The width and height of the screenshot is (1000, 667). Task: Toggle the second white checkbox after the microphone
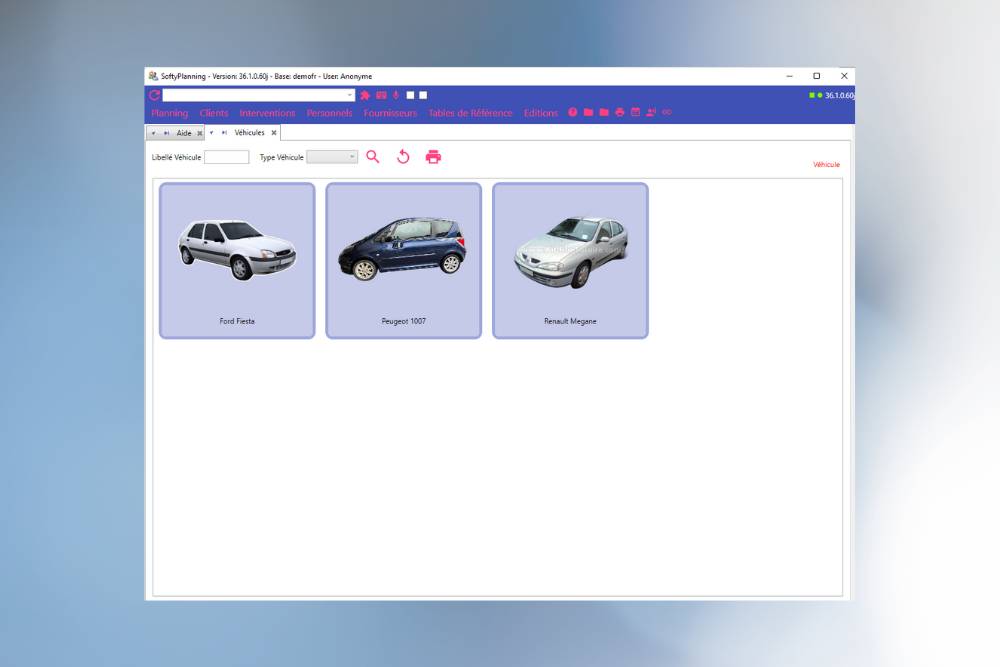pos(423,95)
